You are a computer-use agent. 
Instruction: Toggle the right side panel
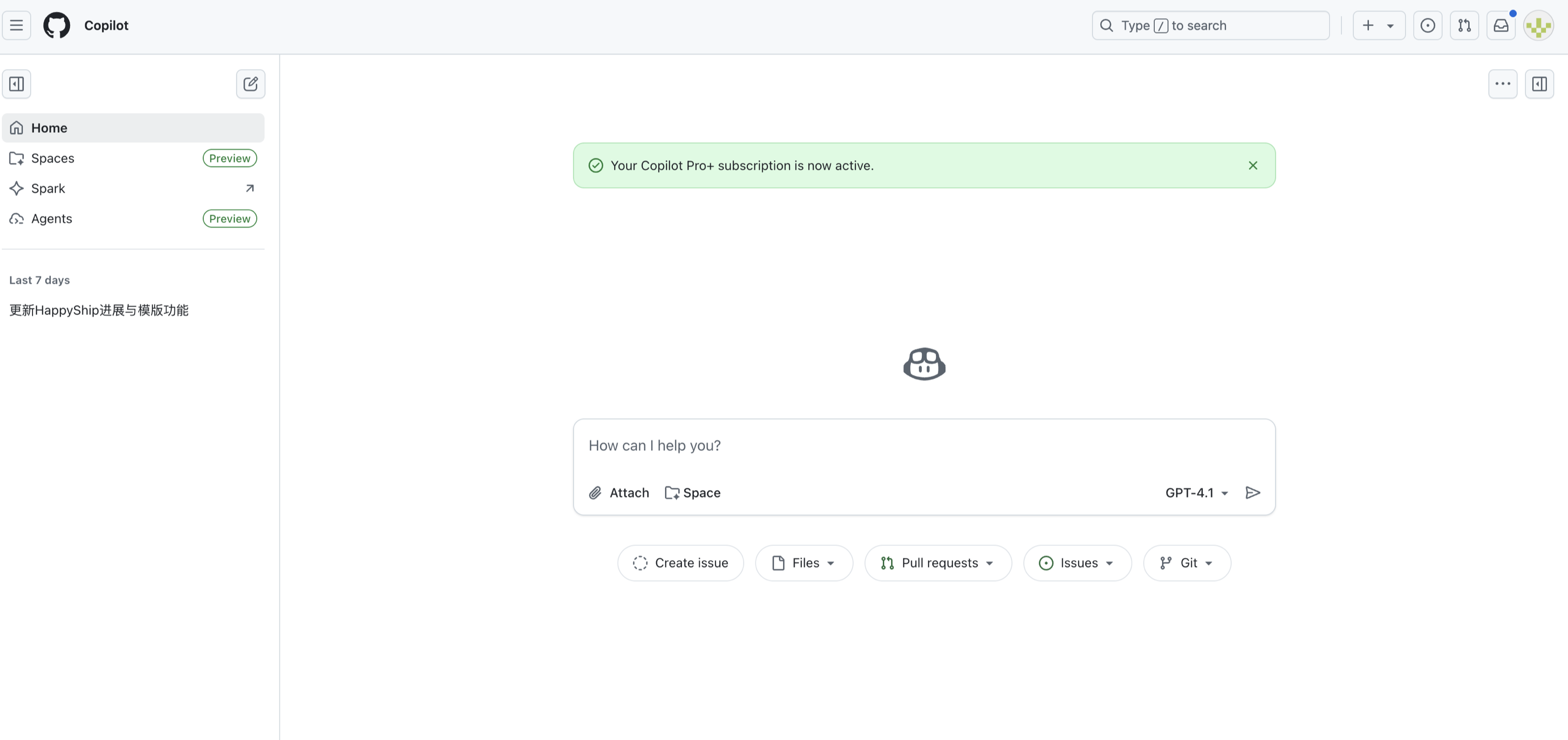(x=1539, y=84)
